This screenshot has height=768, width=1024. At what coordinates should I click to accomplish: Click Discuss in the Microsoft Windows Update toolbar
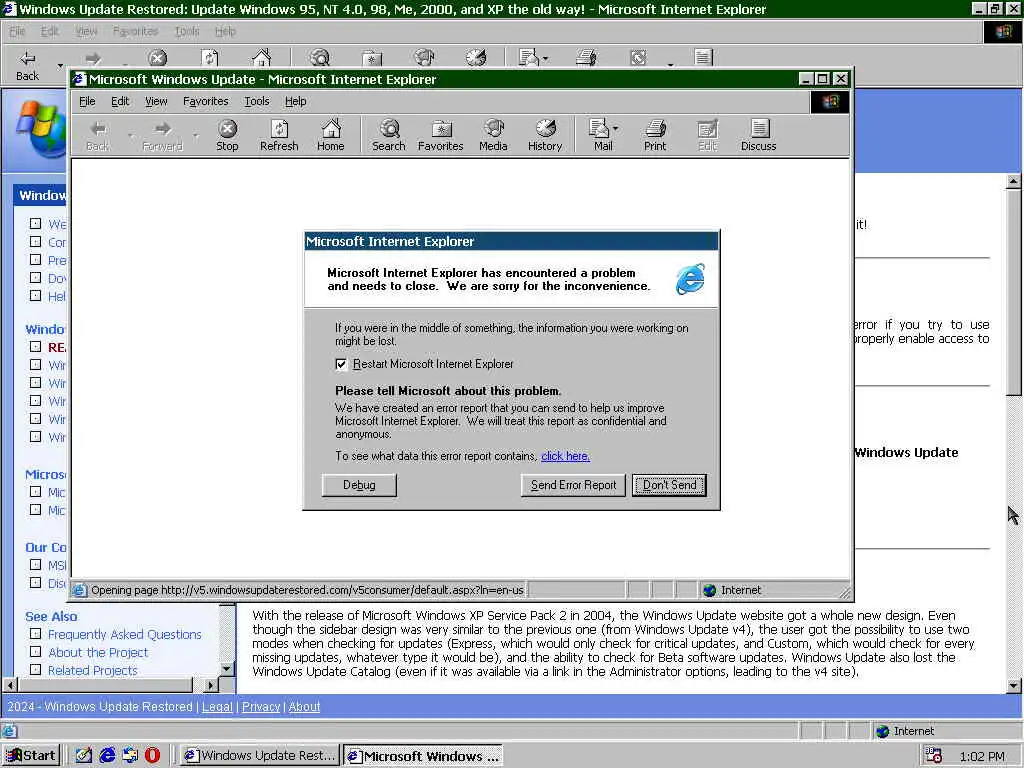[758, 136]
